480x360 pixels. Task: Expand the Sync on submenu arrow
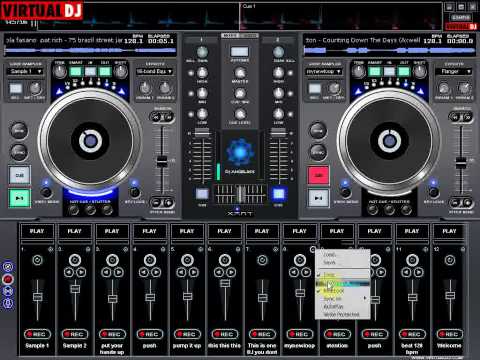click(365, 298)
